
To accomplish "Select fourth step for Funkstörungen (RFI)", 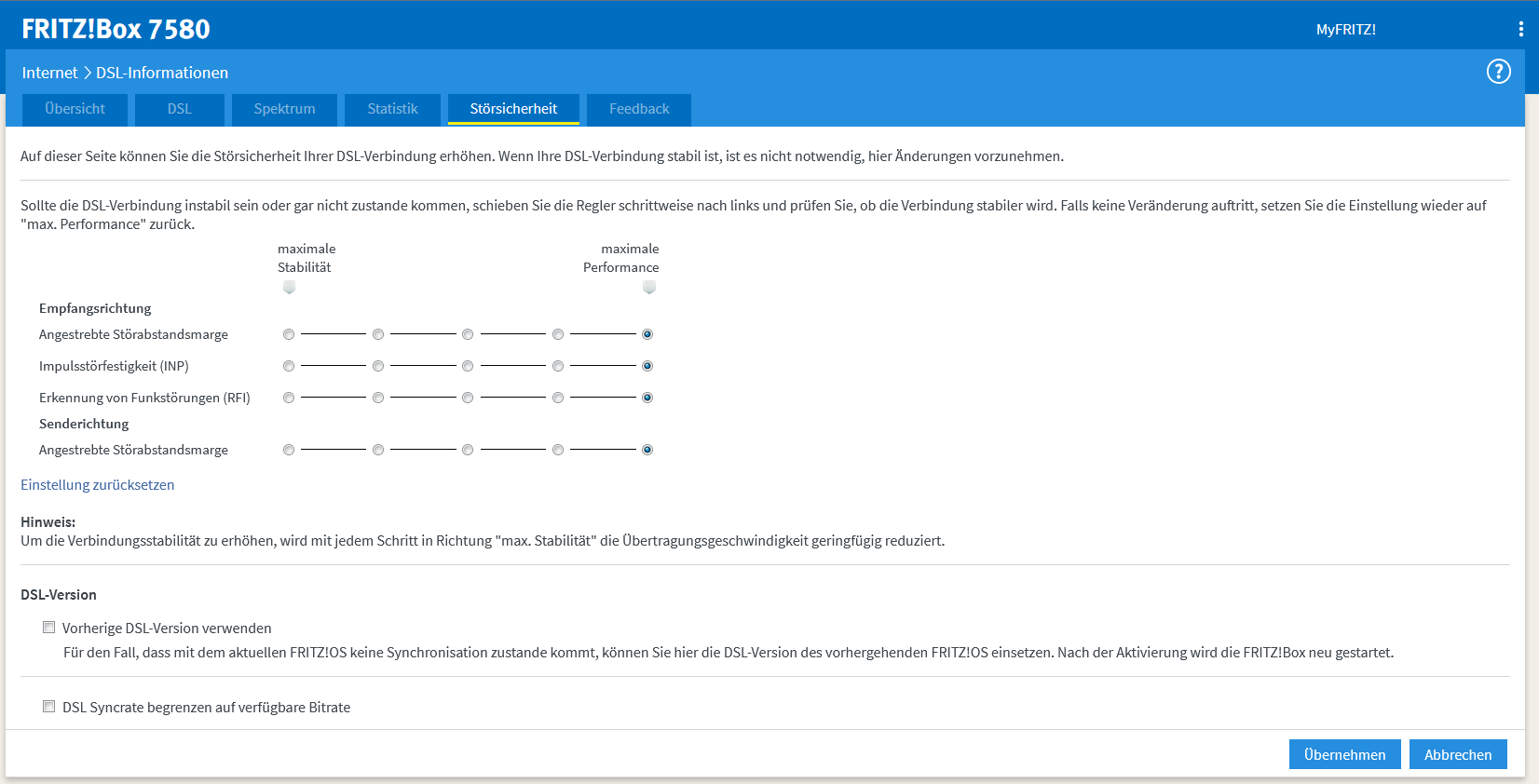I will coord(558,398).
